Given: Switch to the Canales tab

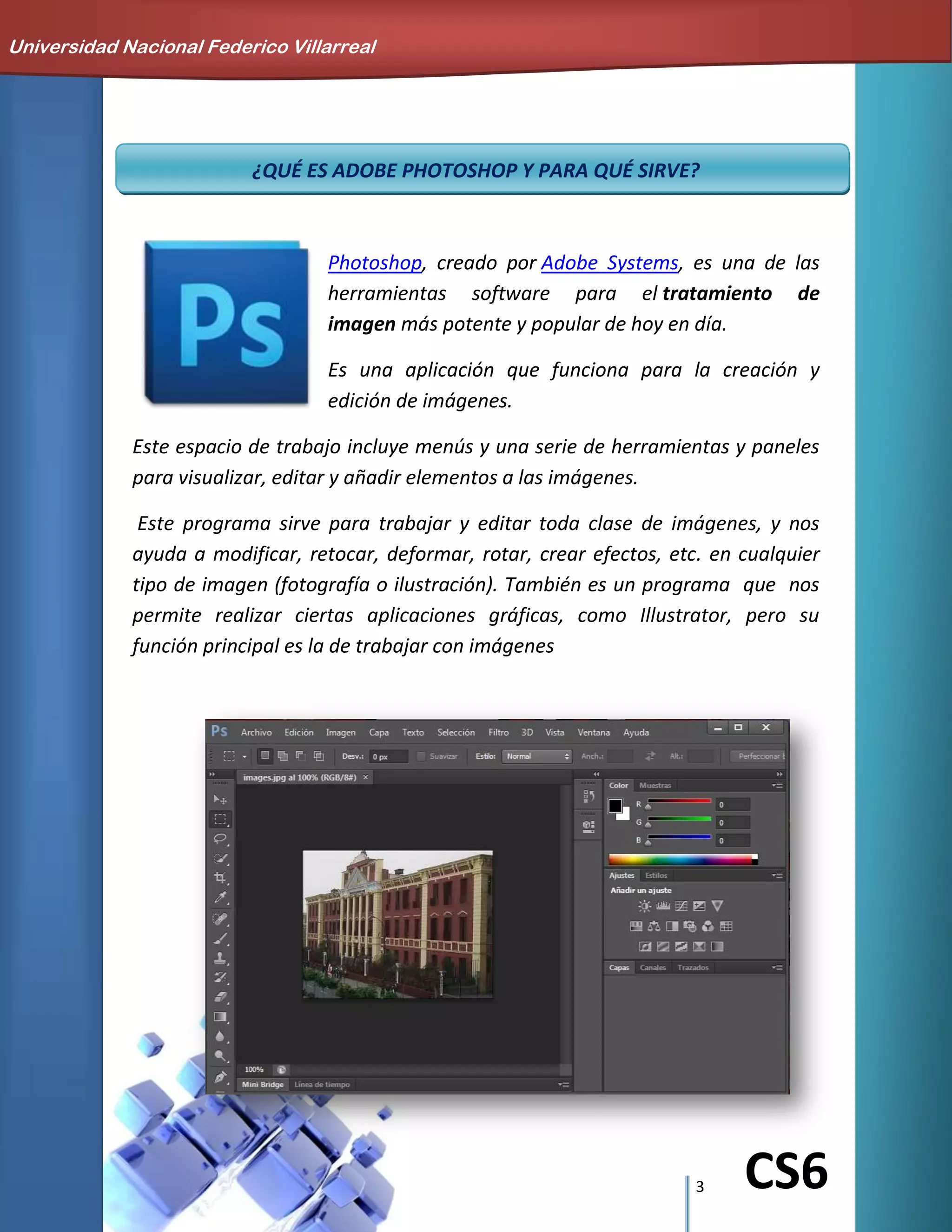Looking at the screenshot, I should 653,967.
